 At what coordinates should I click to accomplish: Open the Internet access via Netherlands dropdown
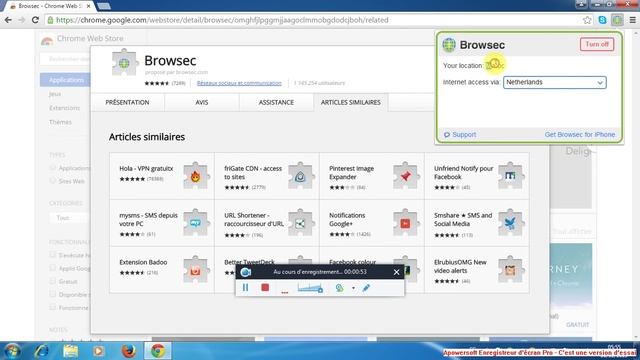pyautogui.click(x=554, y=82)
